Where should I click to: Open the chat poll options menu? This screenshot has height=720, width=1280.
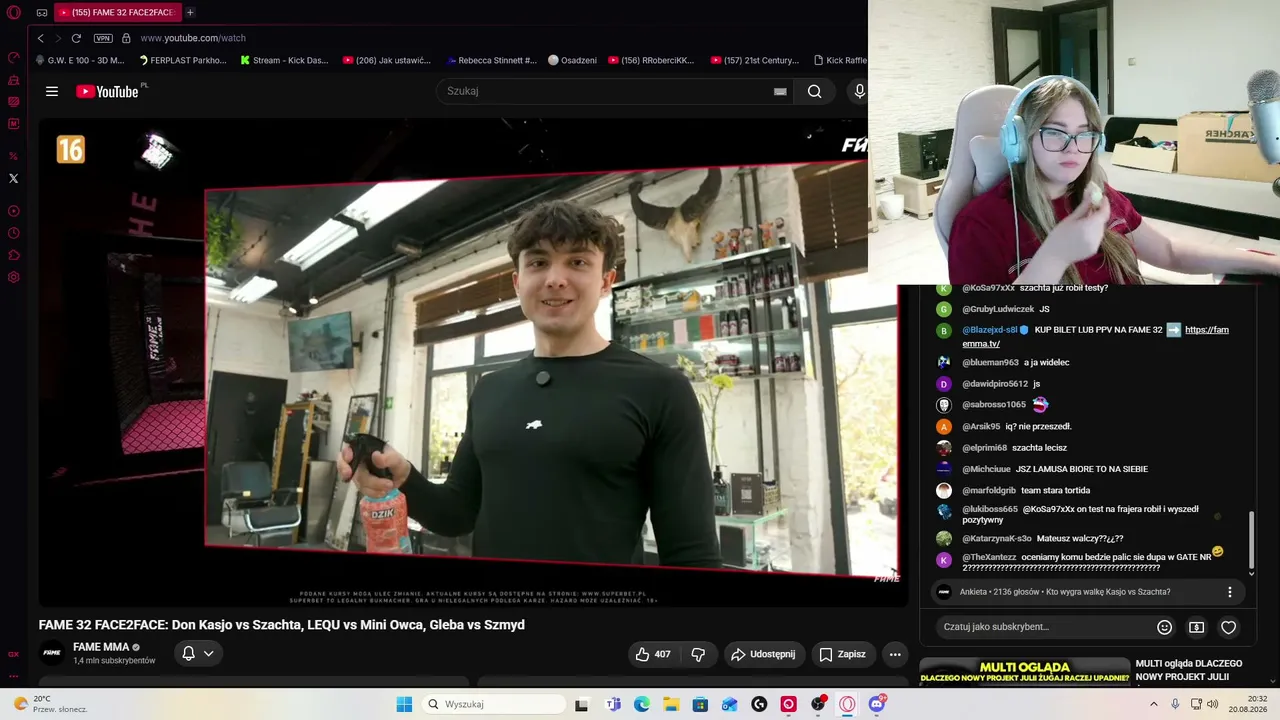click(1230, 592)
